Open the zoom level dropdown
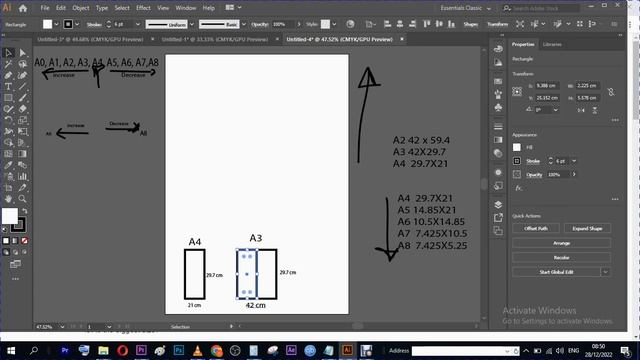This screenshot has height=360, width=640. [62, 327]
